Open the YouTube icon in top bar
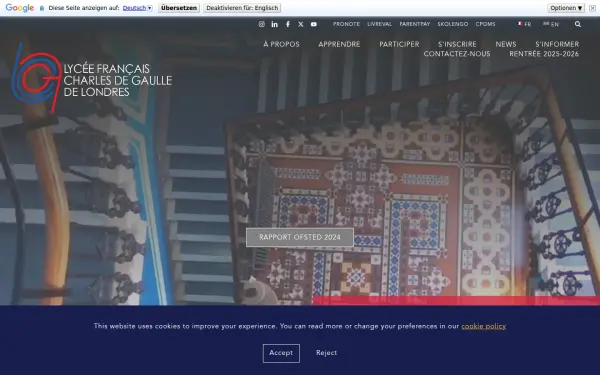 314,24
